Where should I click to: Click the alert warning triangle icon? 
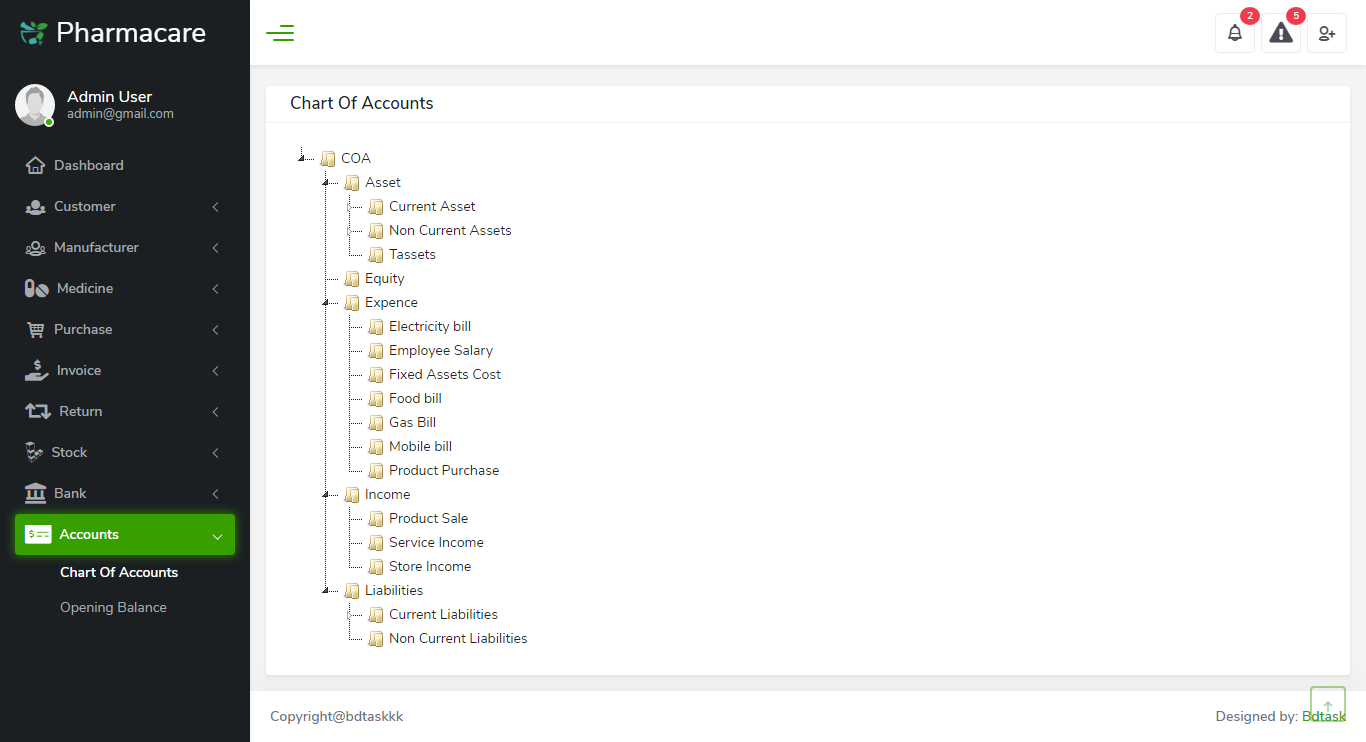1280,33
